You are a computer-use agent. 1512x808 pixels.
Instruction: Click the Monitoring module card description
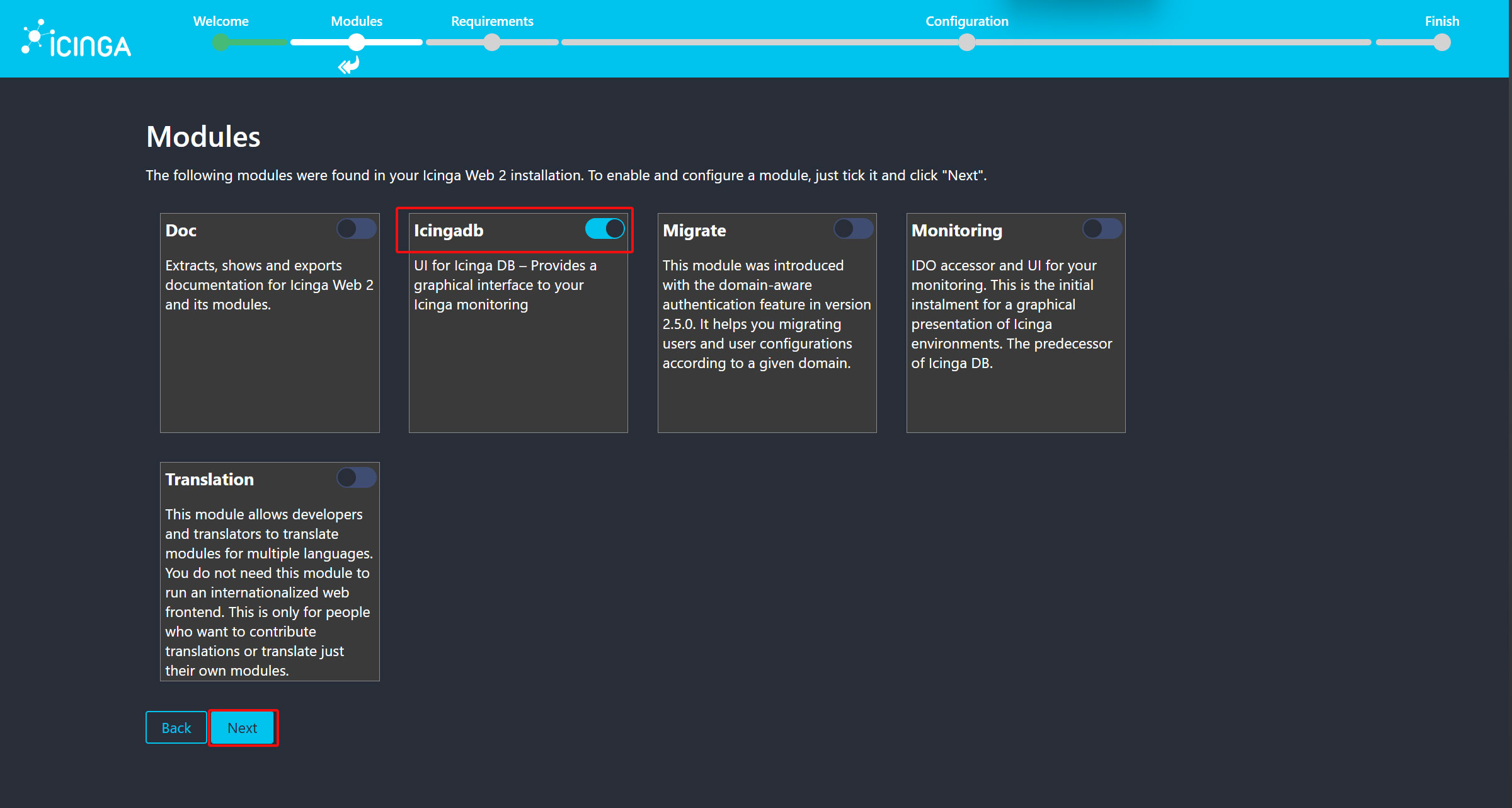coord(1012,315)
